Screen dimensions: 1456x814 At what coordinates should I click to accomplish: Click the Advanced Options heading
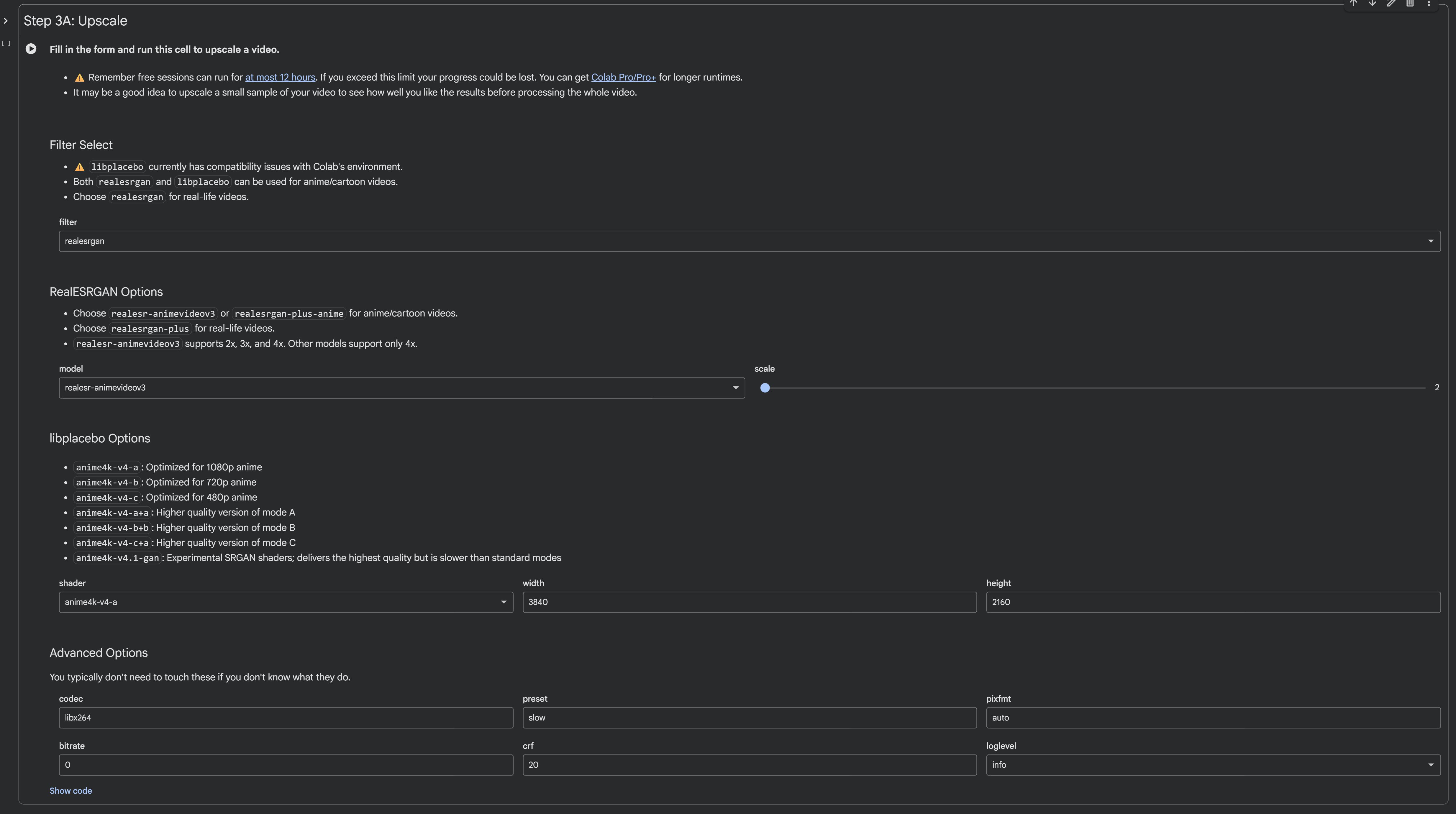(98, 653)
